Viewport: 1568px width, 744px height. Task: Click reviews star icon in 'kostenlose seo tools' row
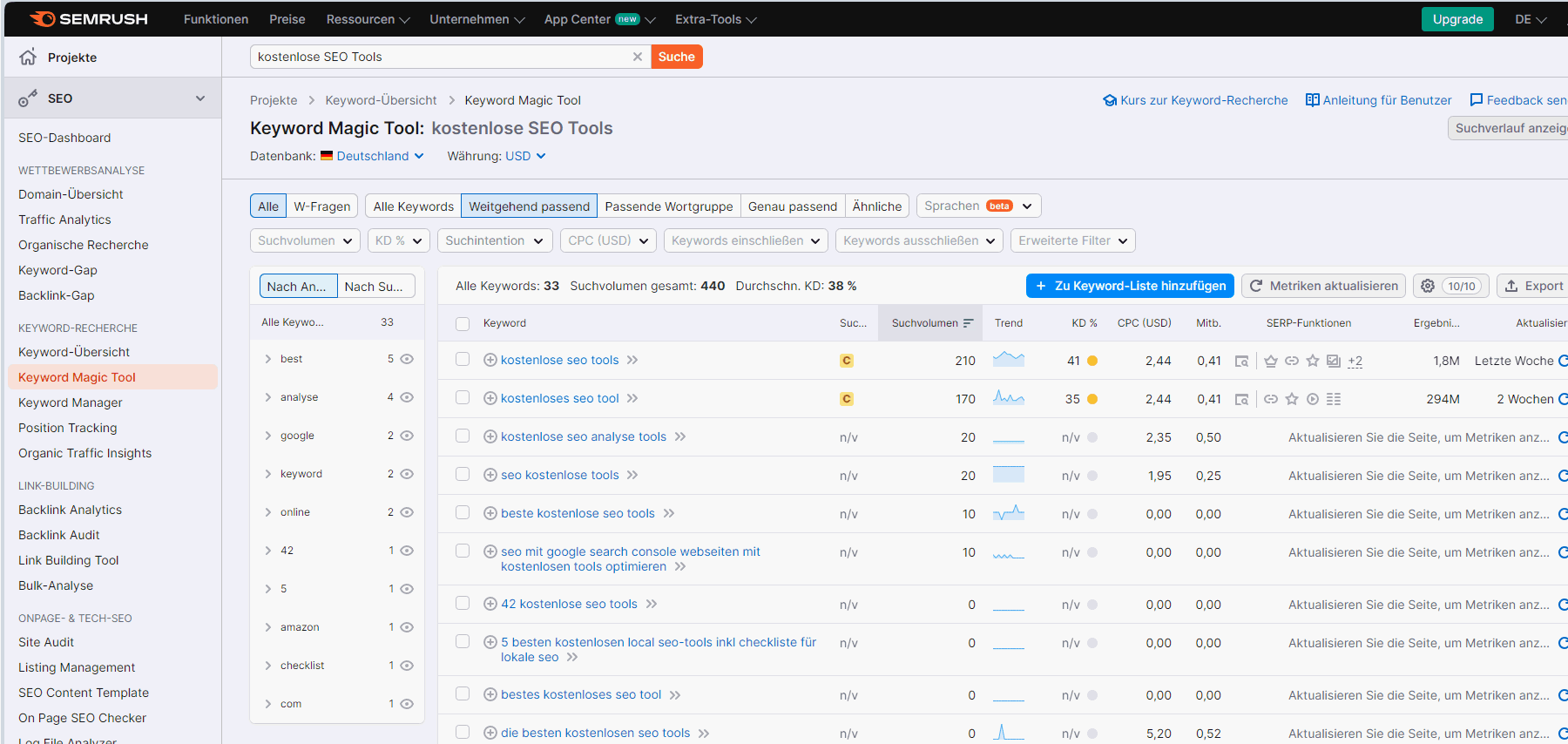point(1313,361)
